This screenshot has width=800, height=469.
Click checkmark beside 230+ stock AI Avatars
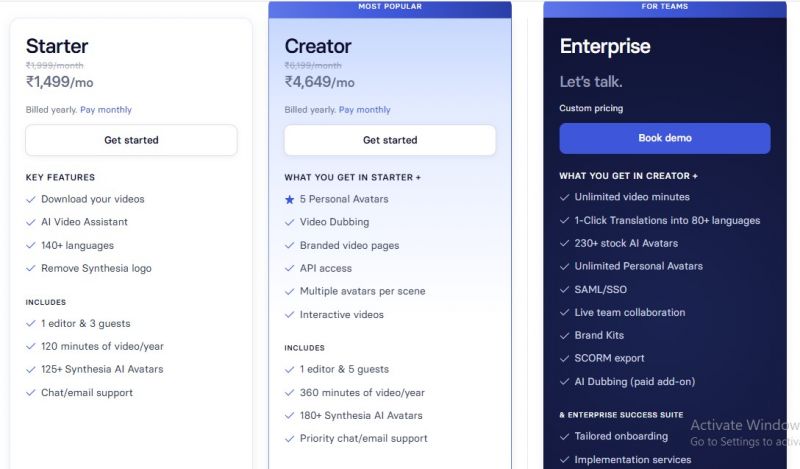564,243
